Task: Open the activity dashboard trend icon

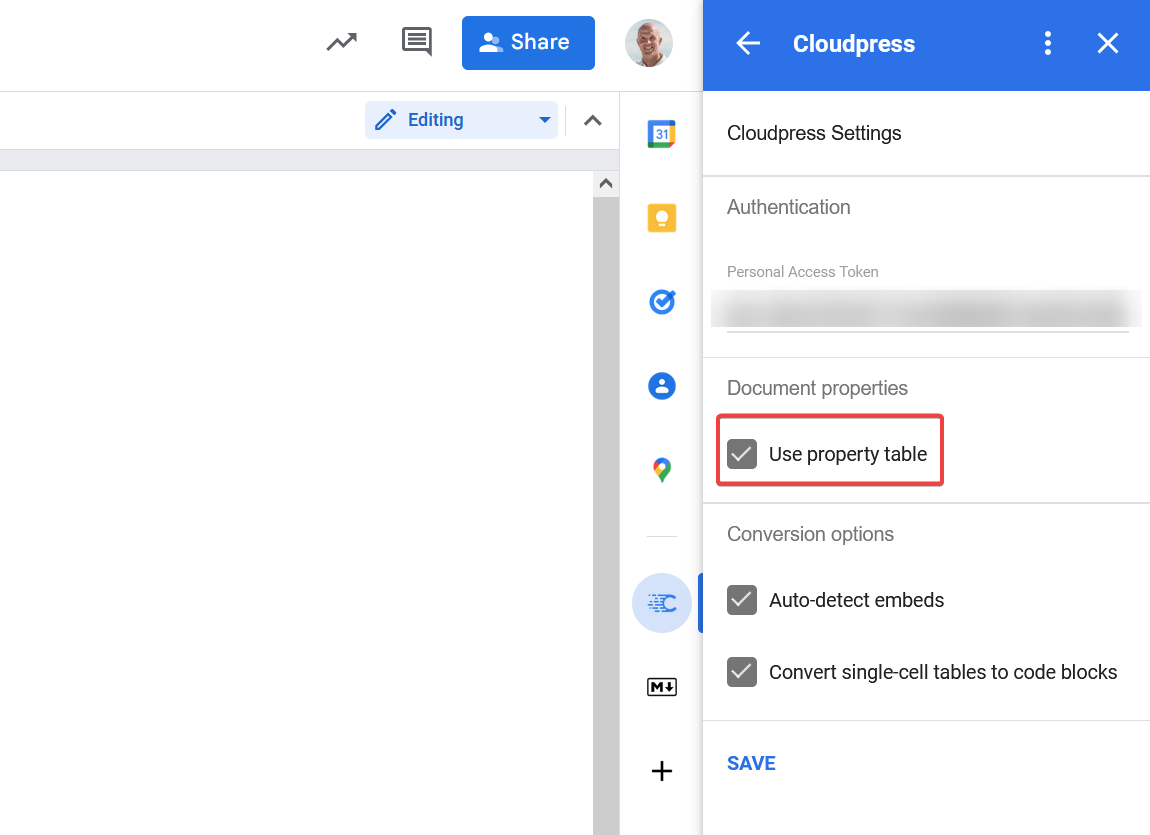Action: pos(342,43)
